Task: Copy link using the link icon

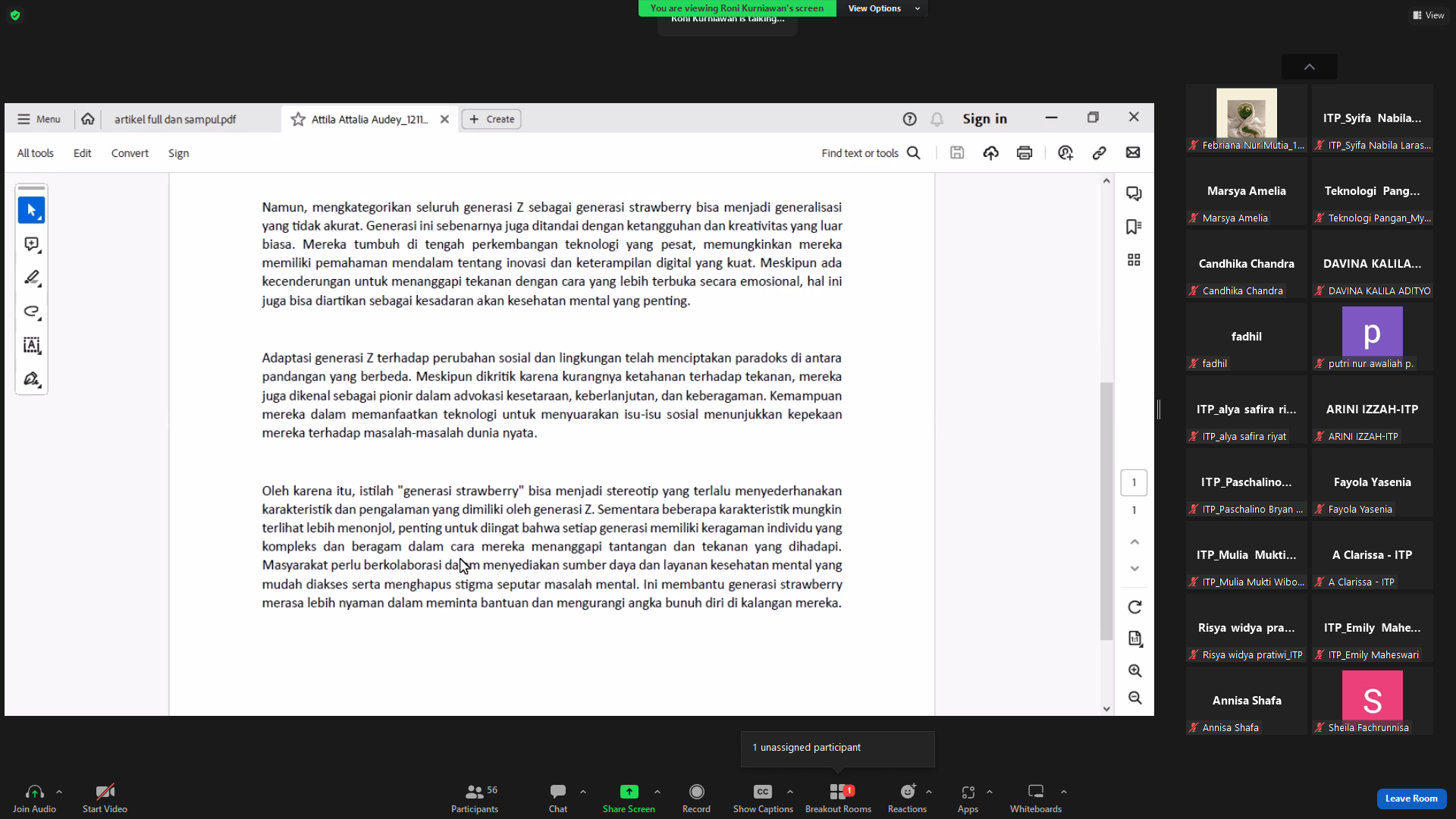Action: [1099, 153]
